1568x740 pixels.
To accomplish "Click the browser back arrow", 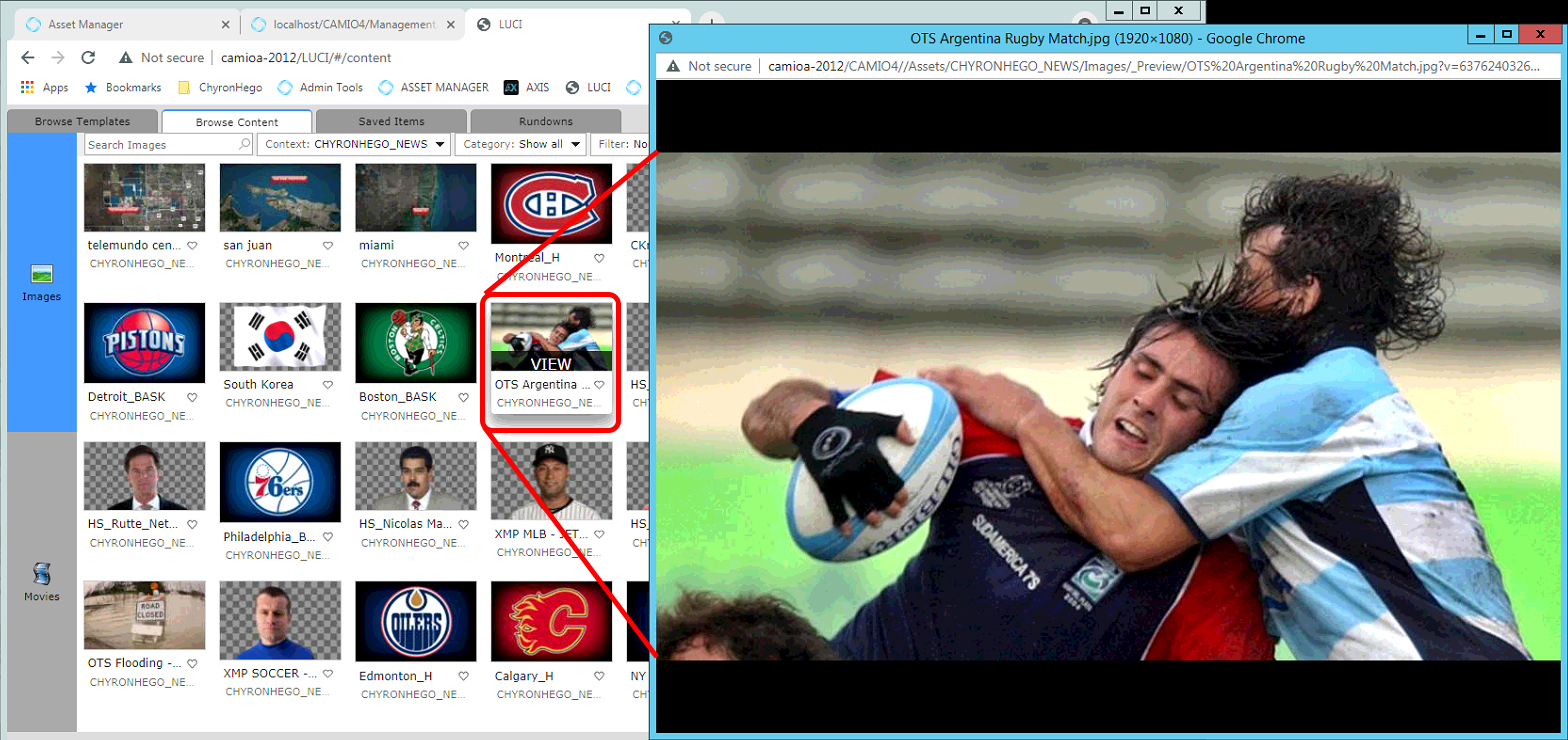I will click(28, 58).
